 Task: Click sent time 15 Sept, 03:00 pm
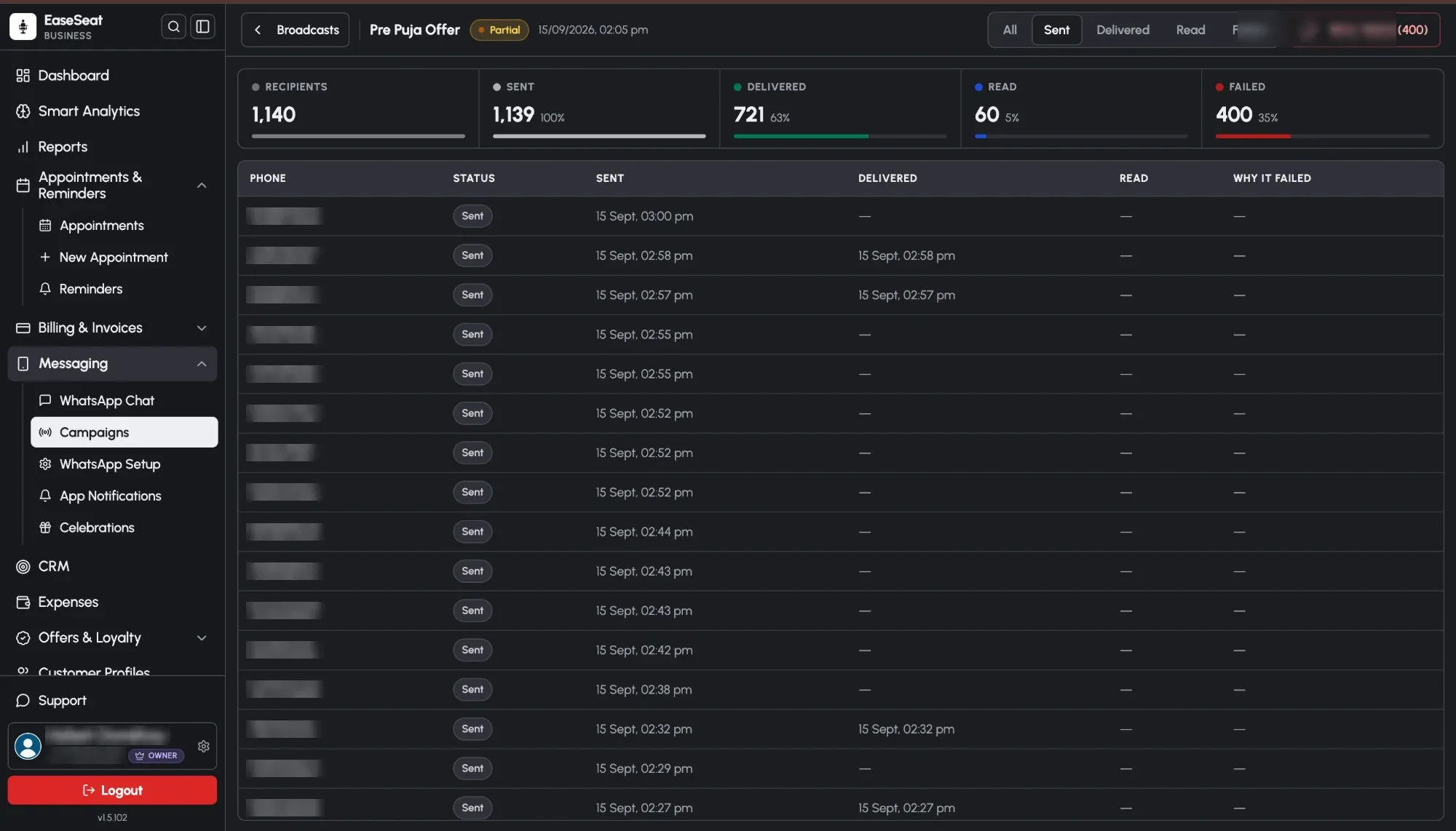pos(644,216)
